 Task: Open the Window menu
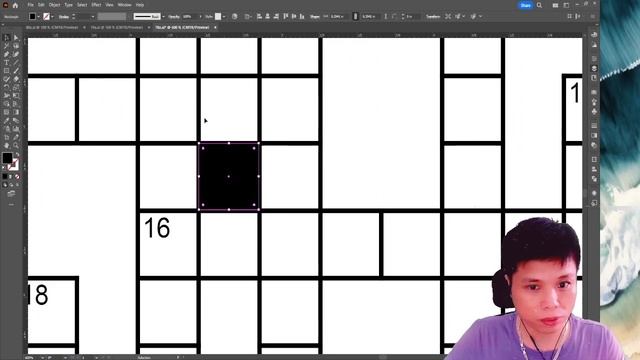[x=124, y=5]
